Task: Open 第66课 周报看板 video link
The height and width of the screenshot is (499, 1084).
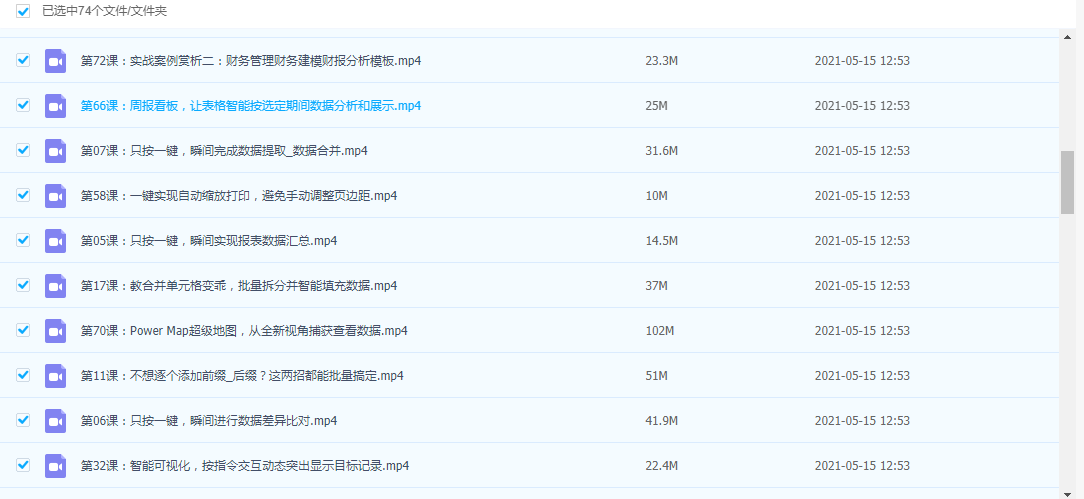Action: pyautogui.click(x=250, y=106)
